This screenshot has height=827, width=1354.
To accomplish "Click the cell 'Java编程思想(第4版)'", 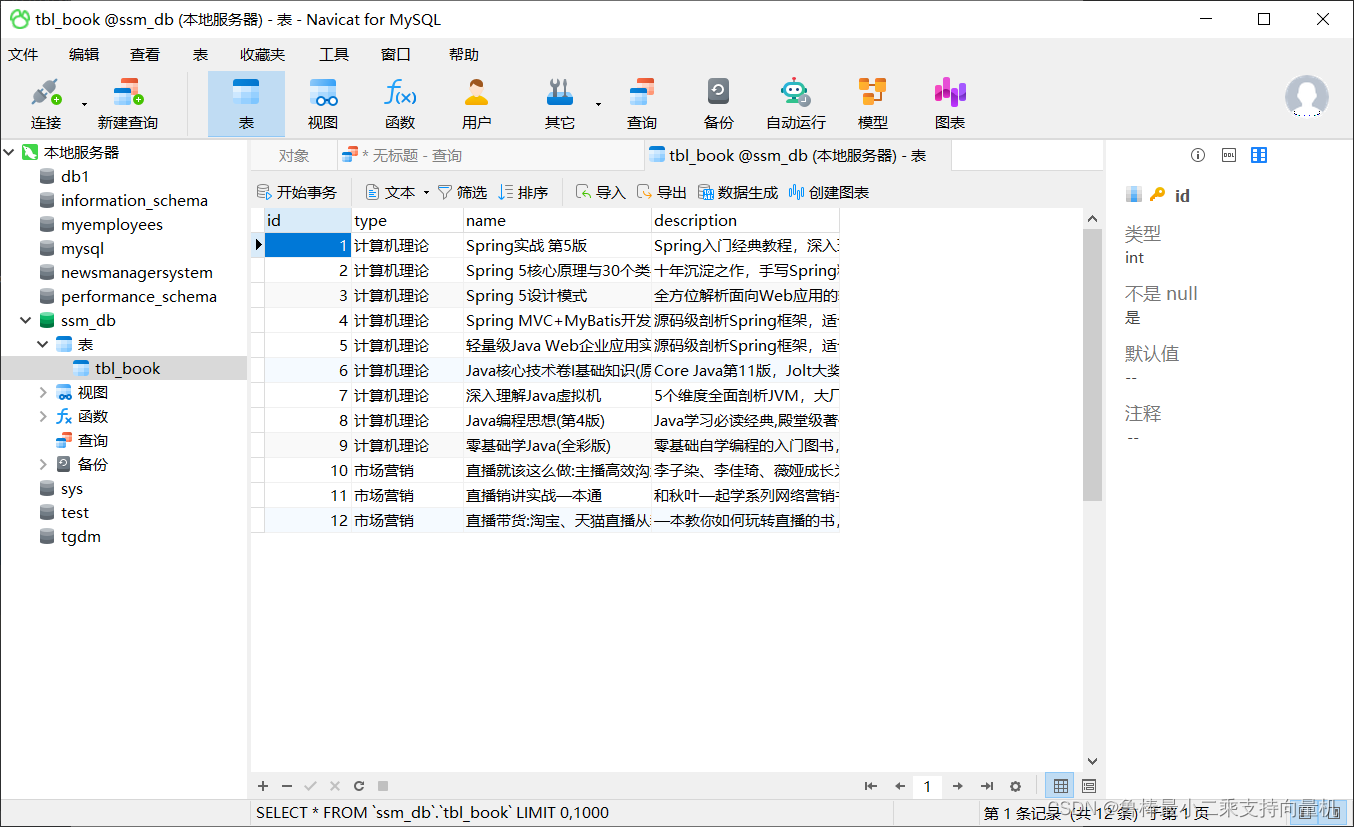I will coord(557,420).
